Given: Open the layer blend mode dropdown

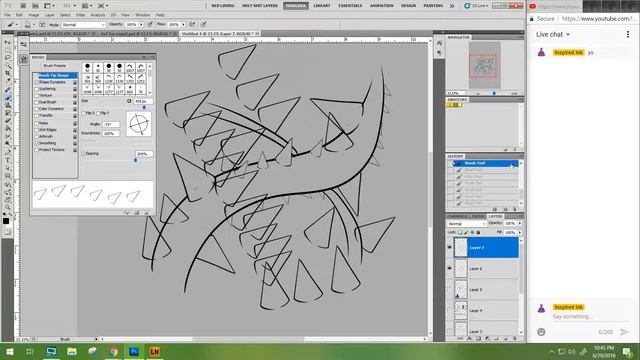Looking at the screenshot, I should click(467, 224).
